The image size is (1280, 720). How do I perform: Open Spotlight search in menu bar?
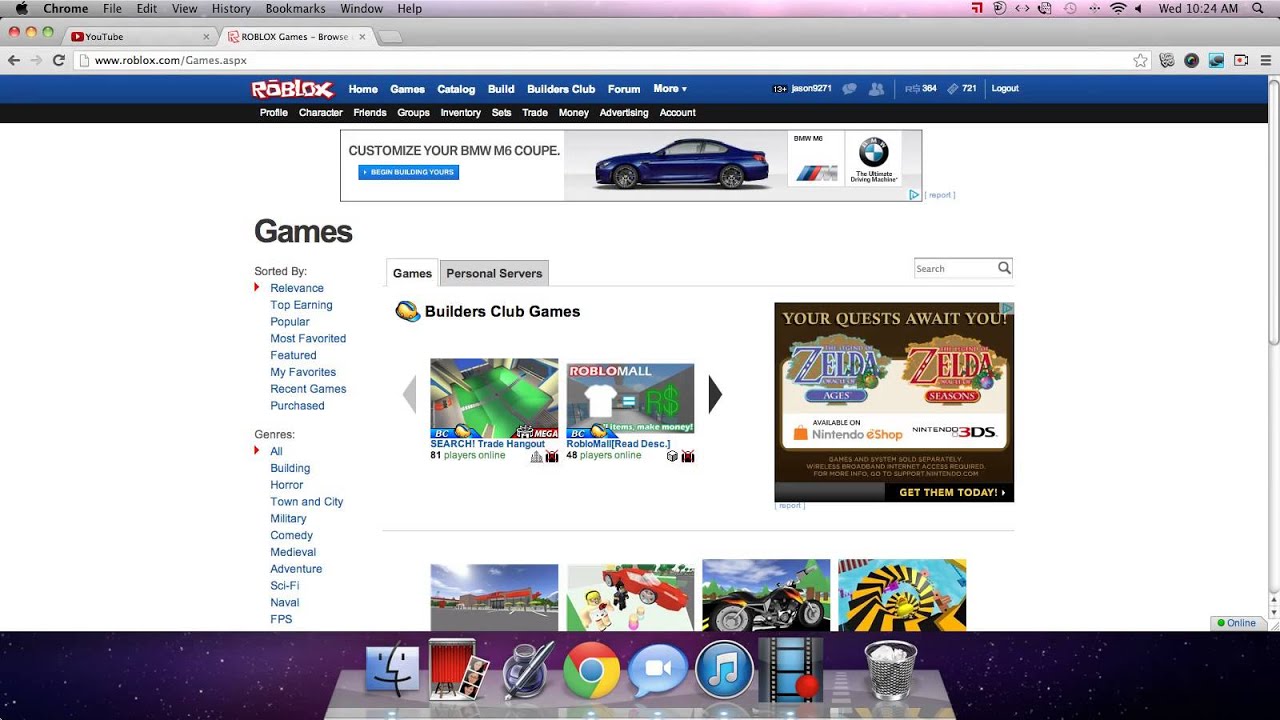point(1258,8)
